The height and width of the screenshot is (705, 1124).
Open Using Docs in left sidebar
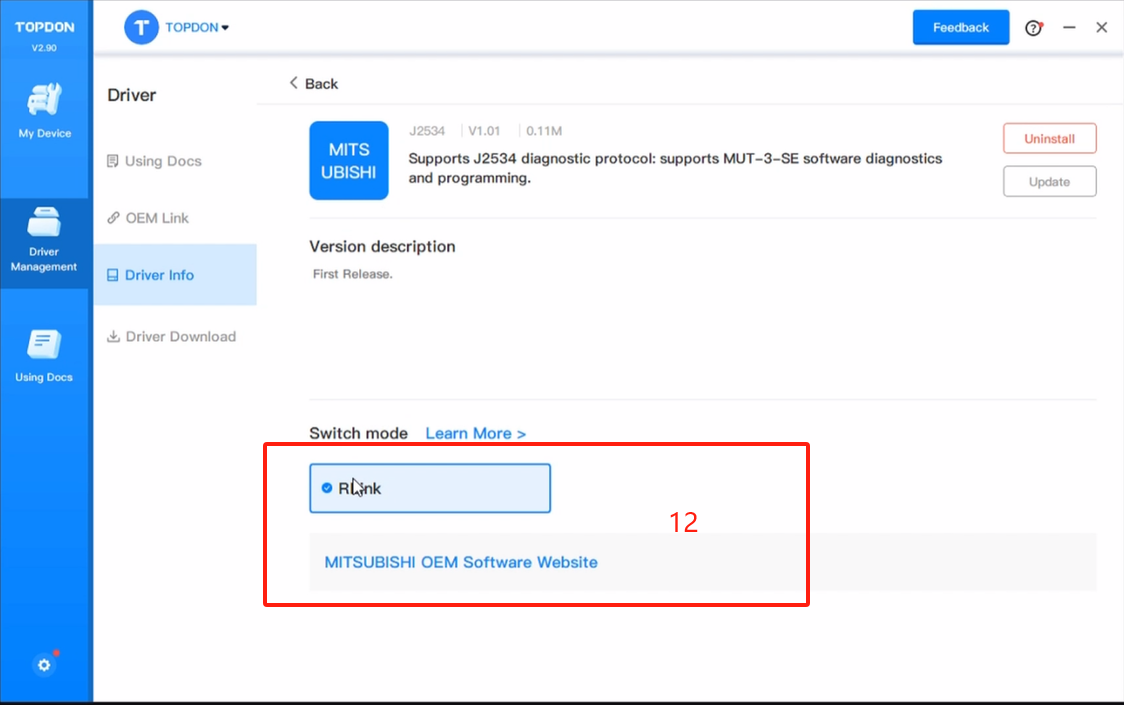tap(45, 346)
